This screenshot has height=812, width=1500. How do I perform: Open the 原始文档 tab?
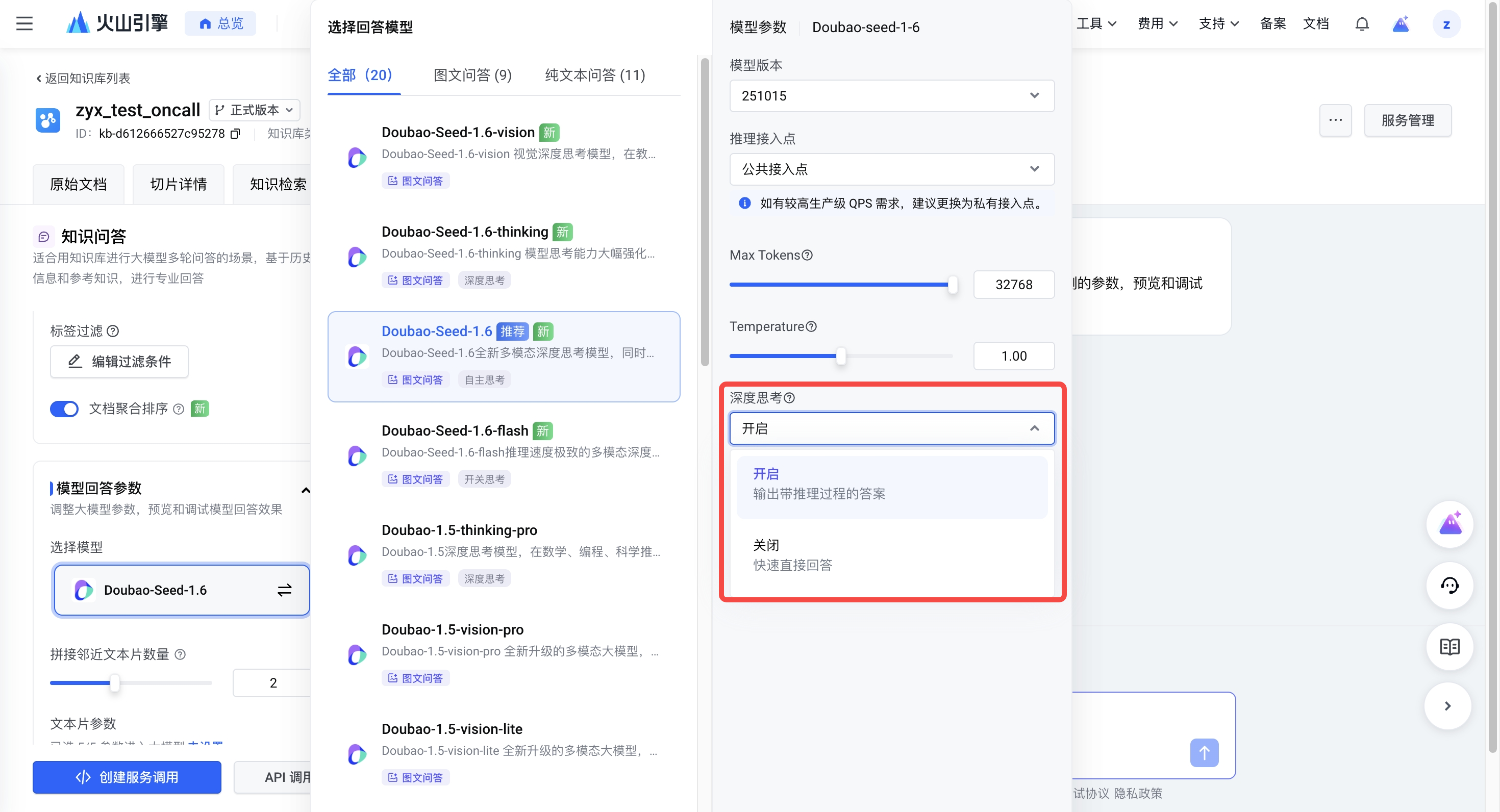[x=78, y=185]
